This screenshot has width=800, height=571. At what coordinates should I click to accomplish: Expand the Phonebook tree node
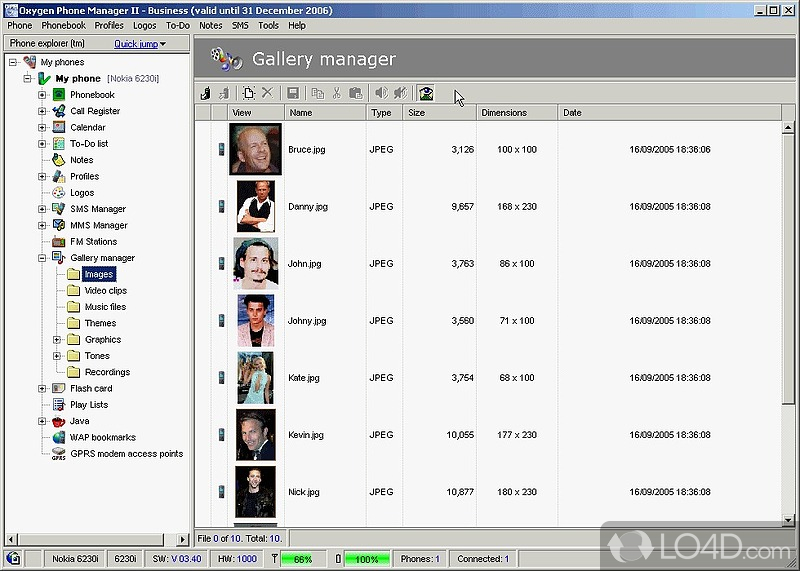[x=43, y=95]
